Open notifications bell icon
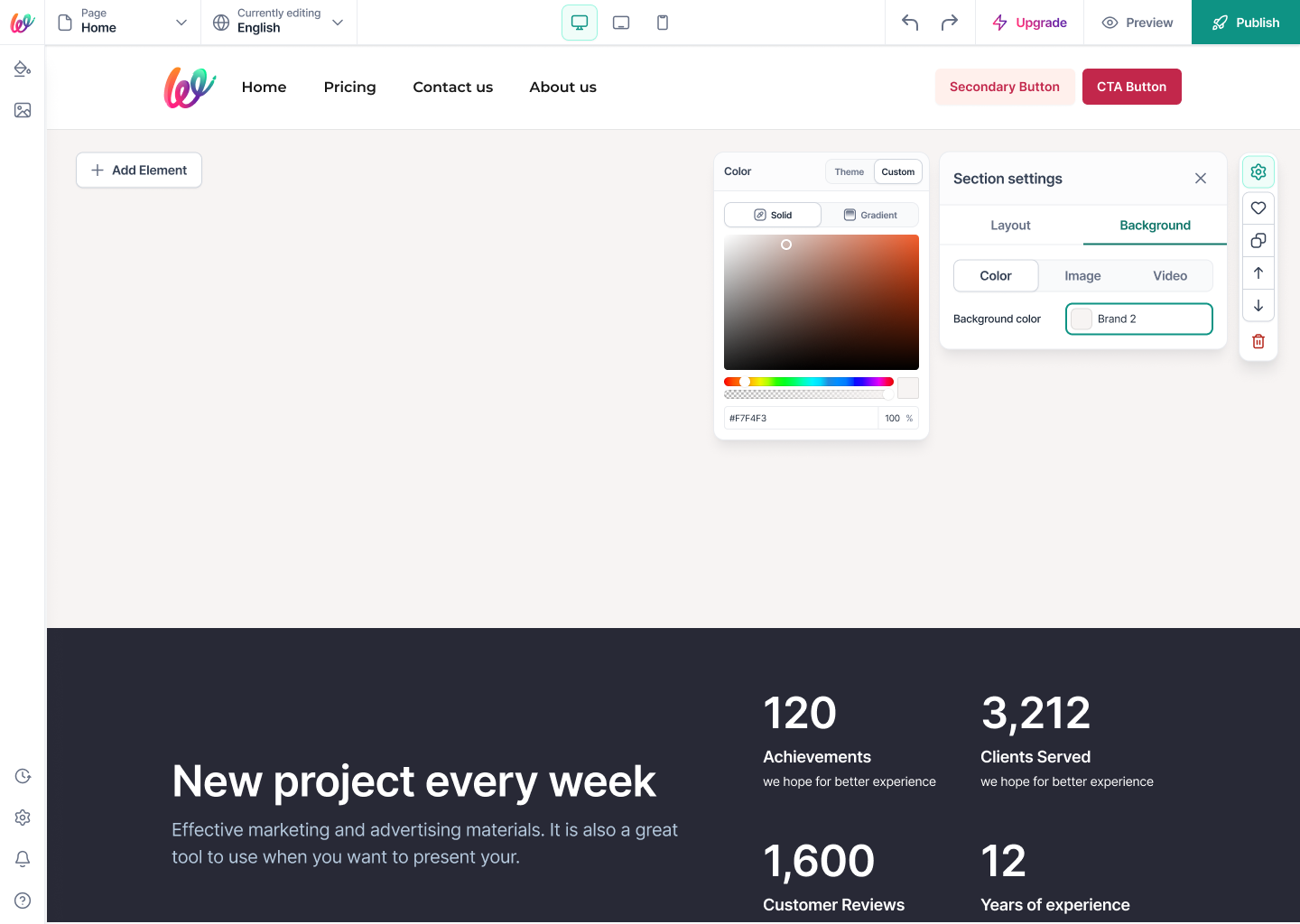Image resolution: width=1300 pixels, height=924 pixels. click(x=23, y=859)
